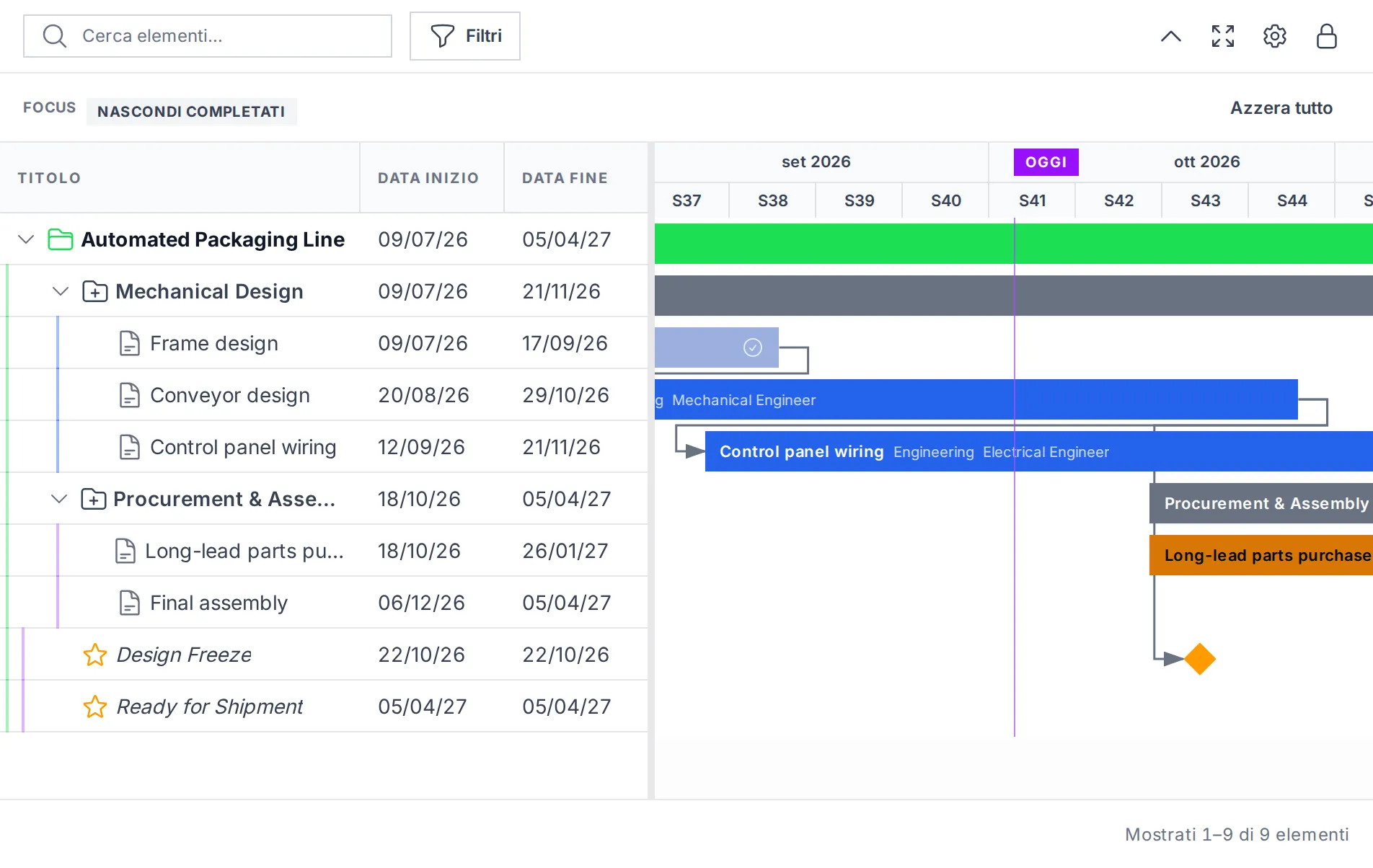Click the Frame design document icon
Image resolution: width=1373 pixels, height=868 pixels.
coord(130,343)
